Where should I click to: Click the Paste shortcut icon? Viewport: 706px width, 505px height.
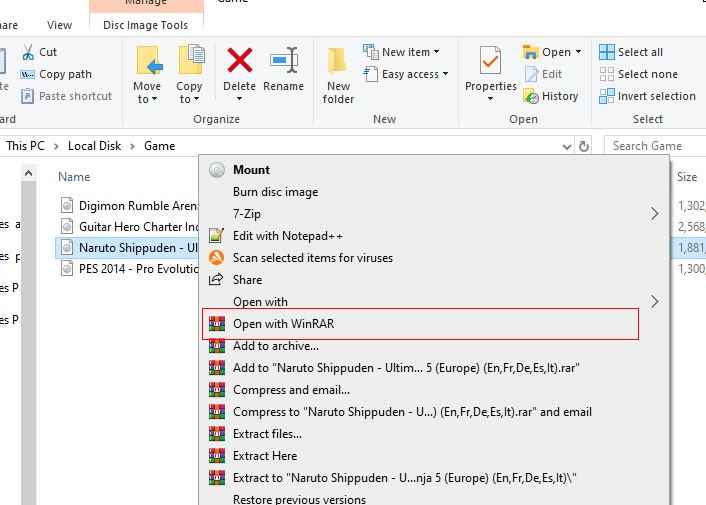tap(27, 96)
